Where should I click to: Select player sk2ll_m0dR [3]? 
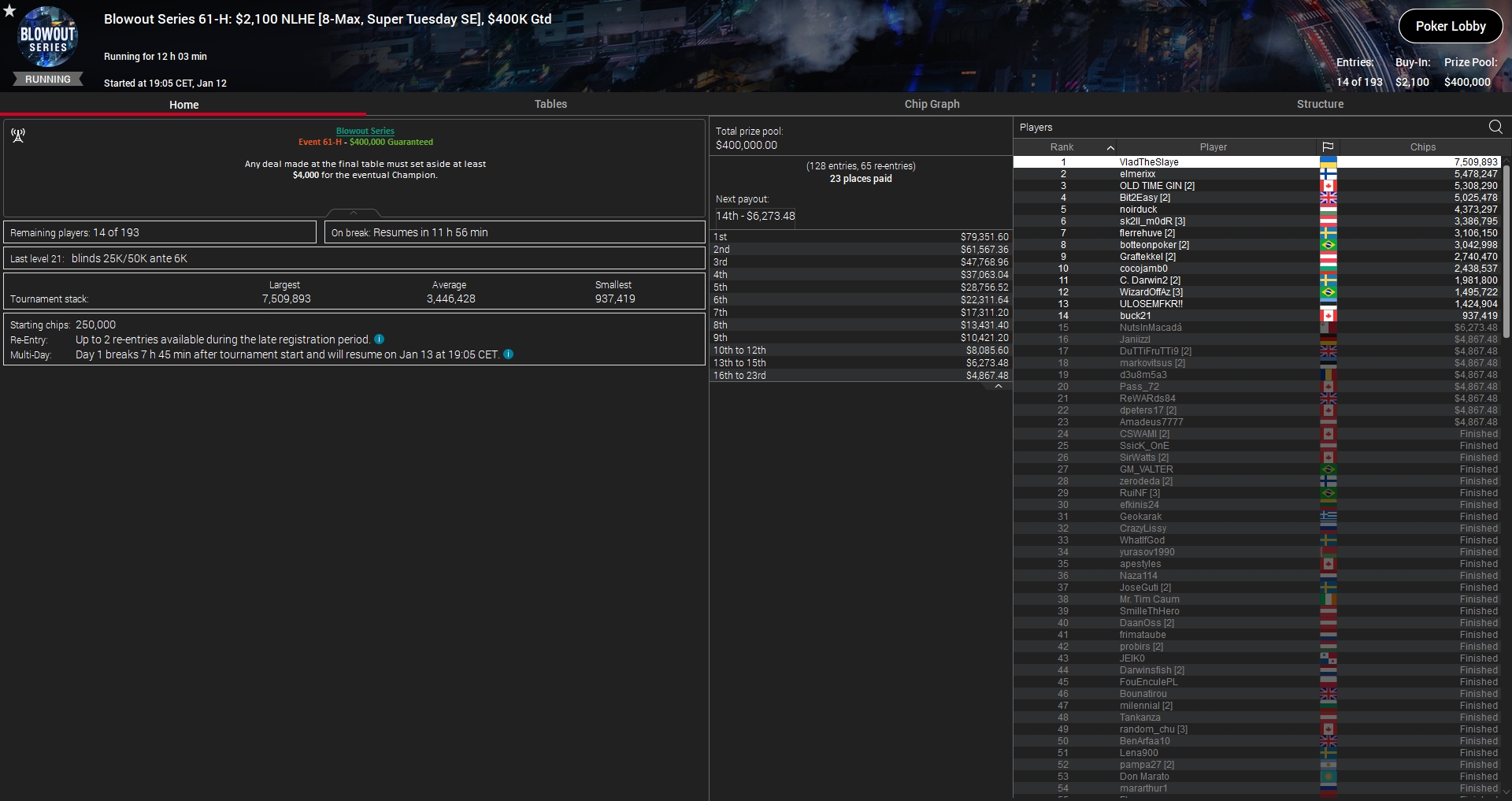click(x=1257, y=221)
